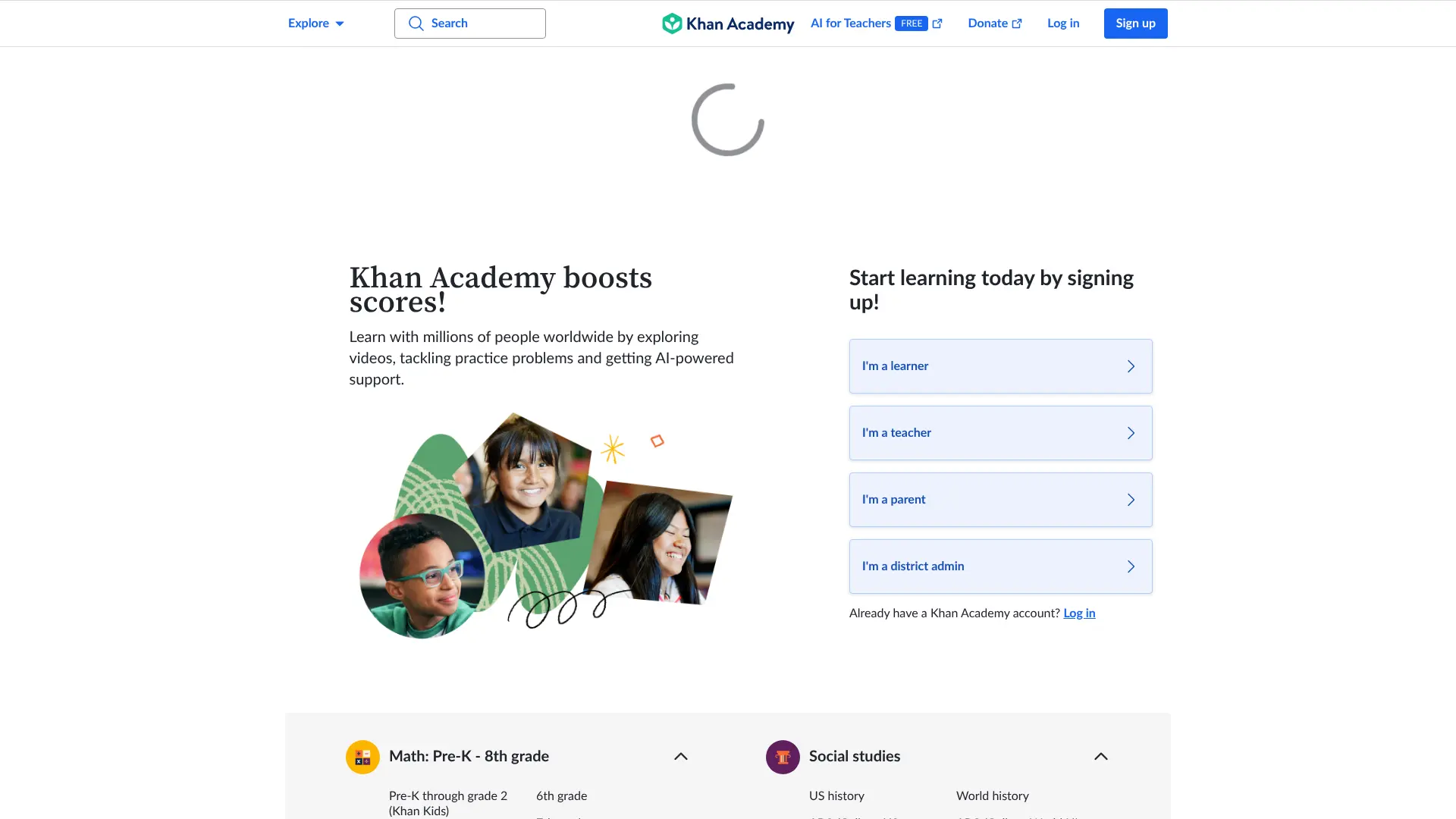Click the students collage illustration
Screen dimensions: 1456x819
click(x=545, y=526)
